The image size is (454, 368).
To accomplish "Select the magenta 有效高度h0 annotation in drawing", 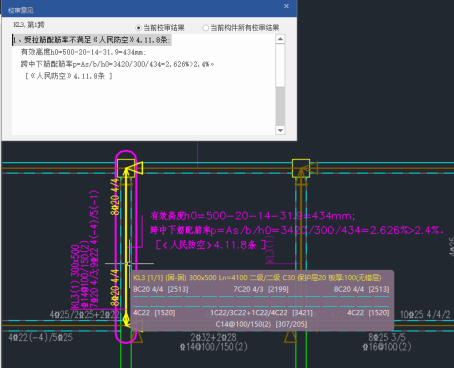I will pos(252,216).
